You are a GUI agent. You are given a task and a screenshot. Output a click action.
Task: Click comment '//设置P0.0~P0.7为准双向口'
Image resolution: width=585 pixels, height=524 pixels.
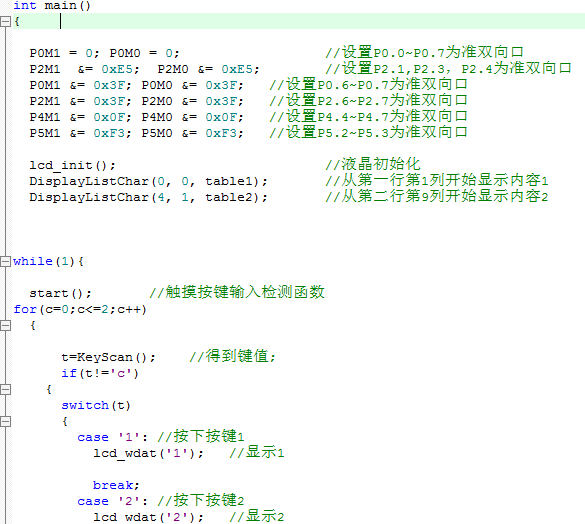(425, 53)
